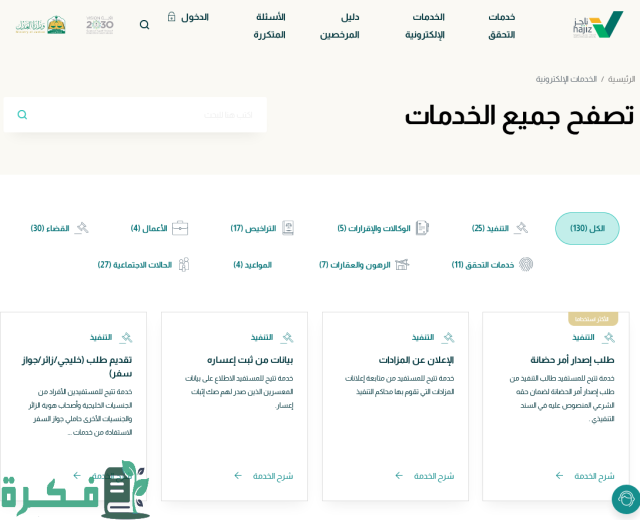This screenshot has width=640, height=520.
Task: Click the lock icon beside الدخول
Action: tap(171, 17)
